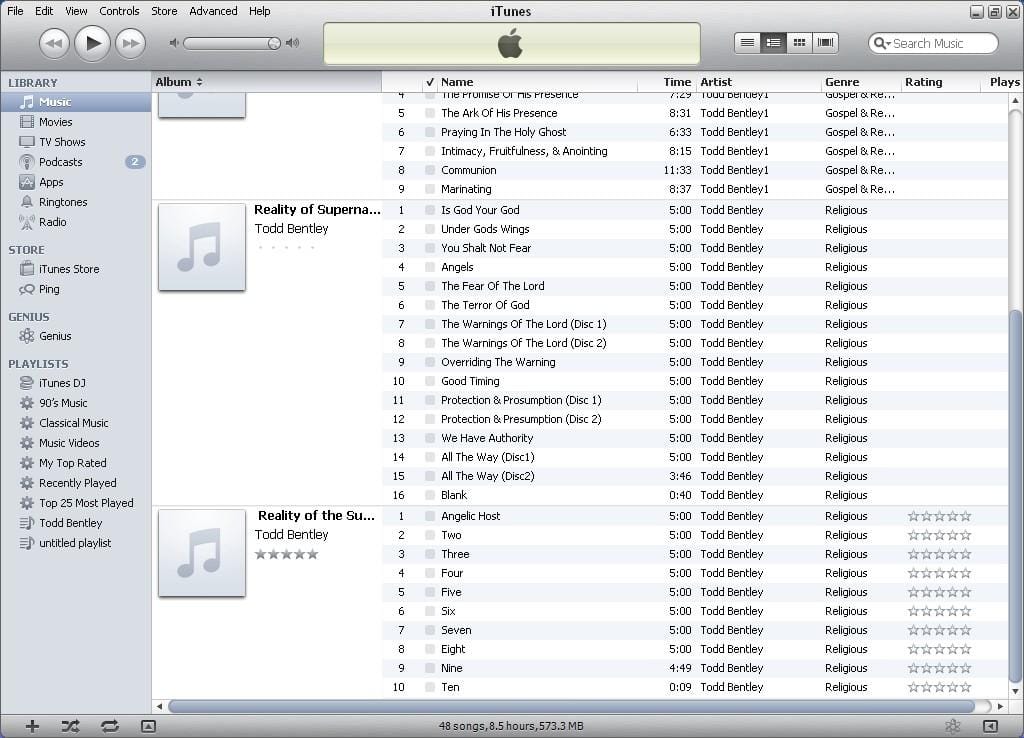Toggle checkbox beside Angelic Host
This screenshot has height=738, width=1024.
pos(430,516)
